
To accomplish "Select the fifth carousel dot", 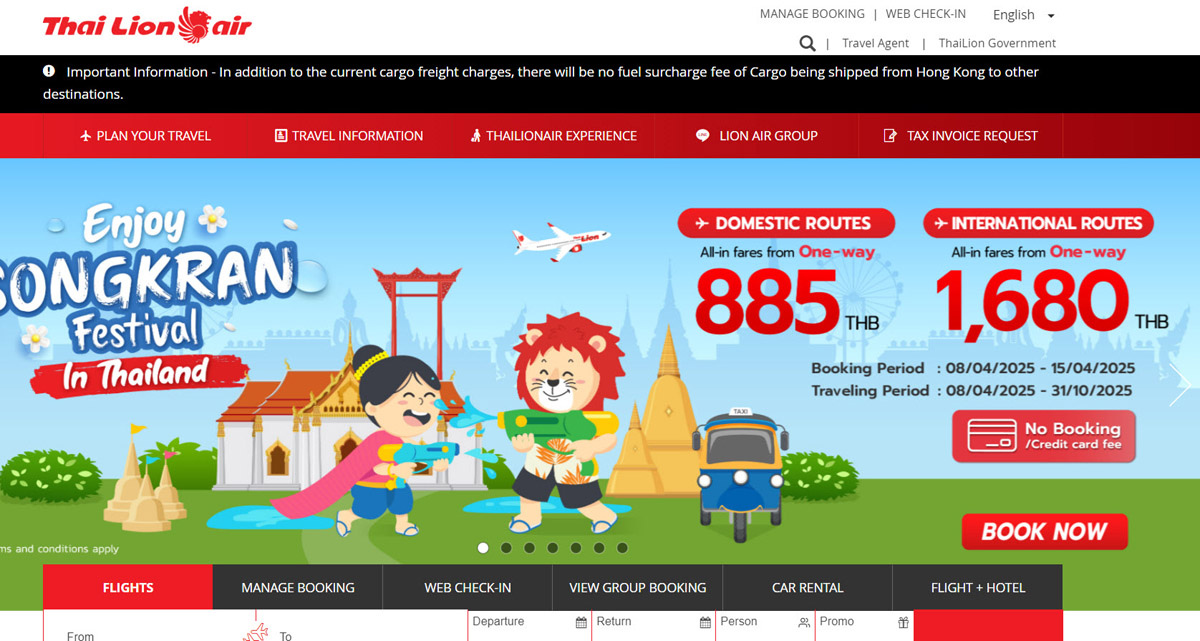I will coord(576,548).
